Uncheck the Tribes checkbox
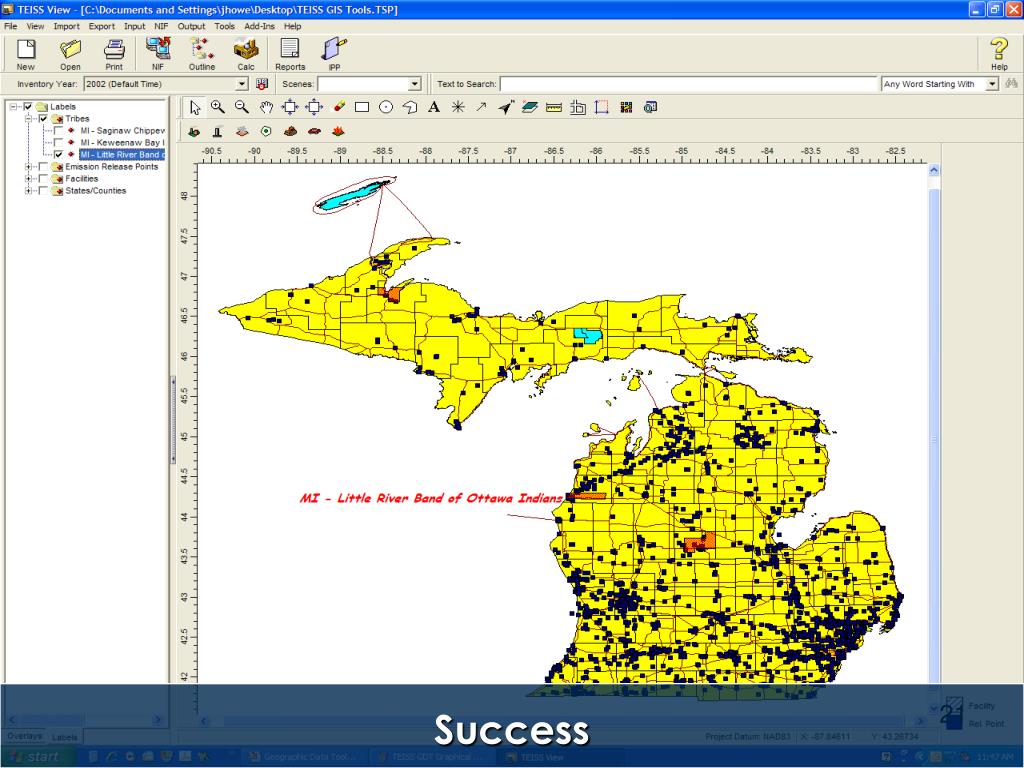Image resolution: width=1024 pixels, height=768 pixels. (x=43, y=119)
